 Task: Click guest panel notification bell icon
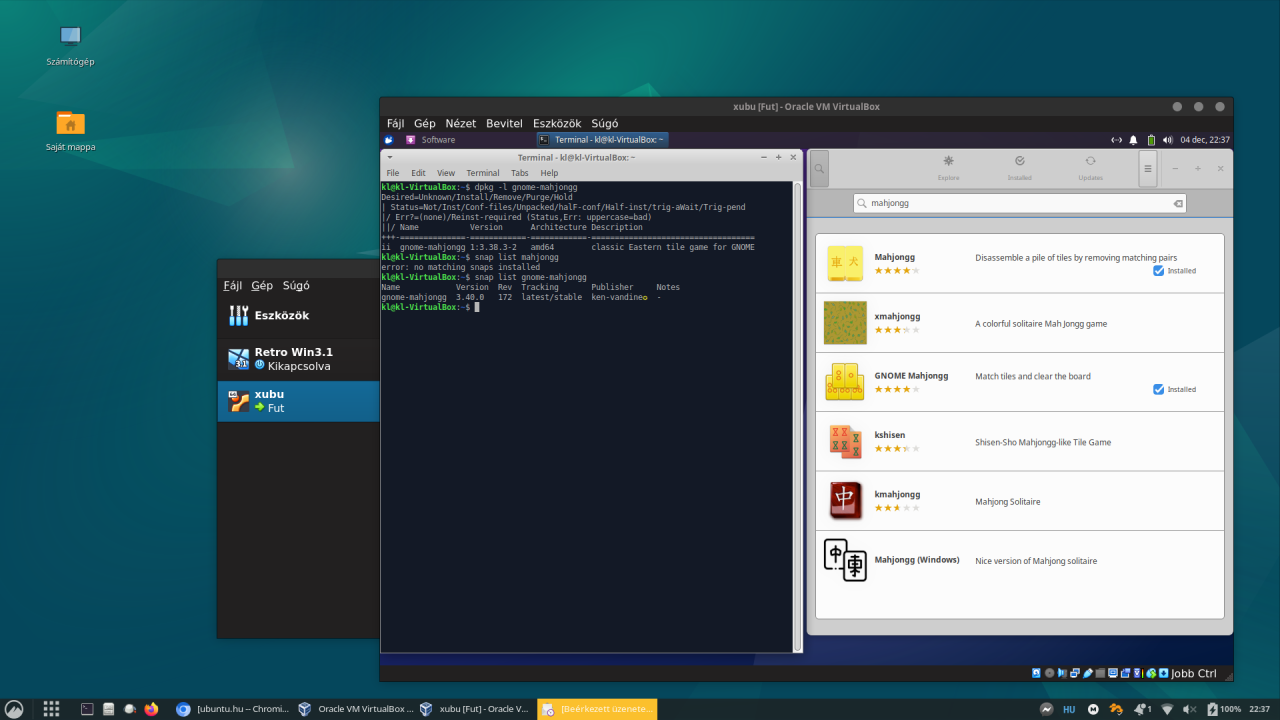click(x=1134, y=140)
